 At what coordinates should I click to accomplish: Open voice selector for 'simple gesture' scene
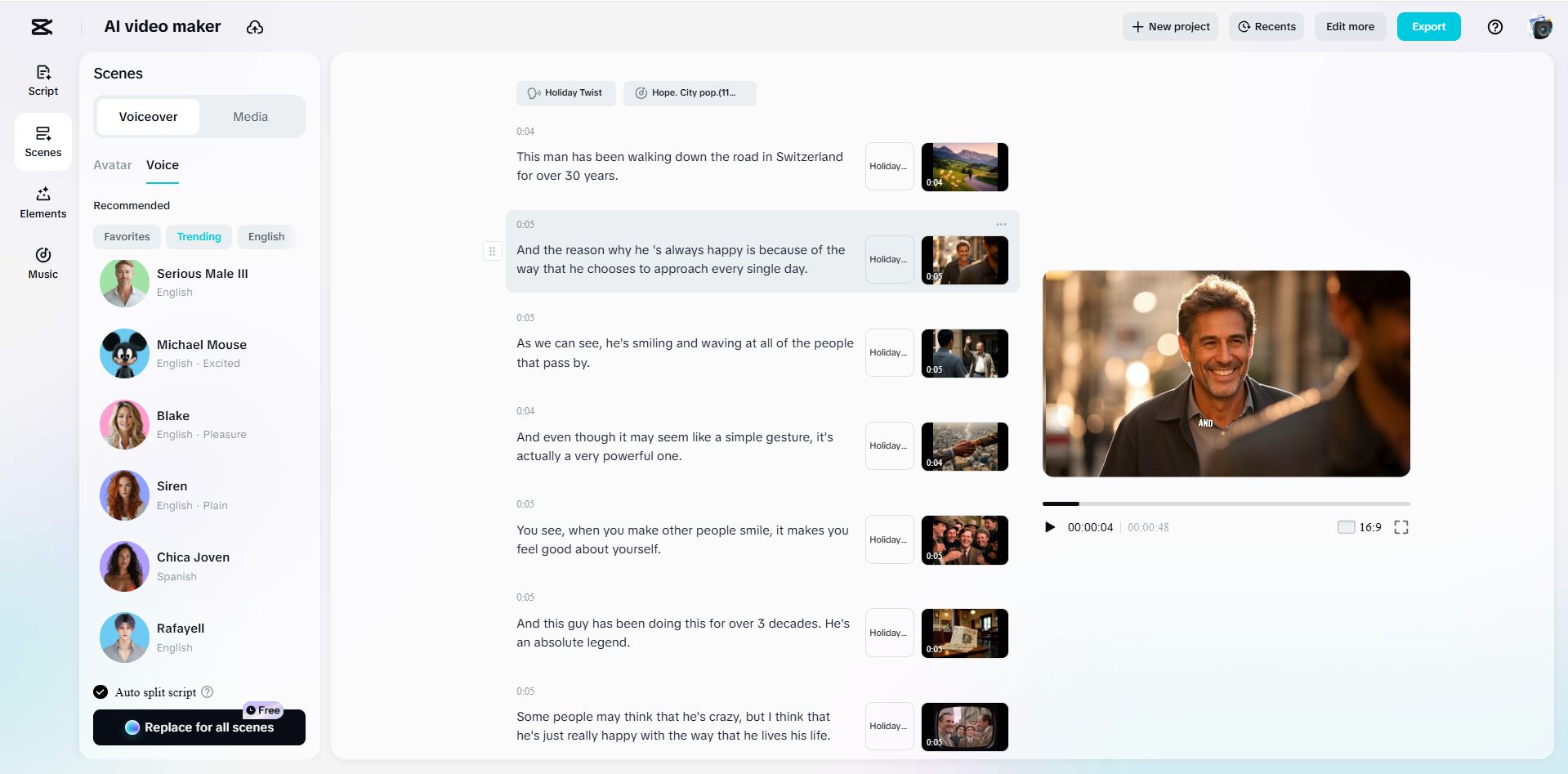tap(889, 446)
